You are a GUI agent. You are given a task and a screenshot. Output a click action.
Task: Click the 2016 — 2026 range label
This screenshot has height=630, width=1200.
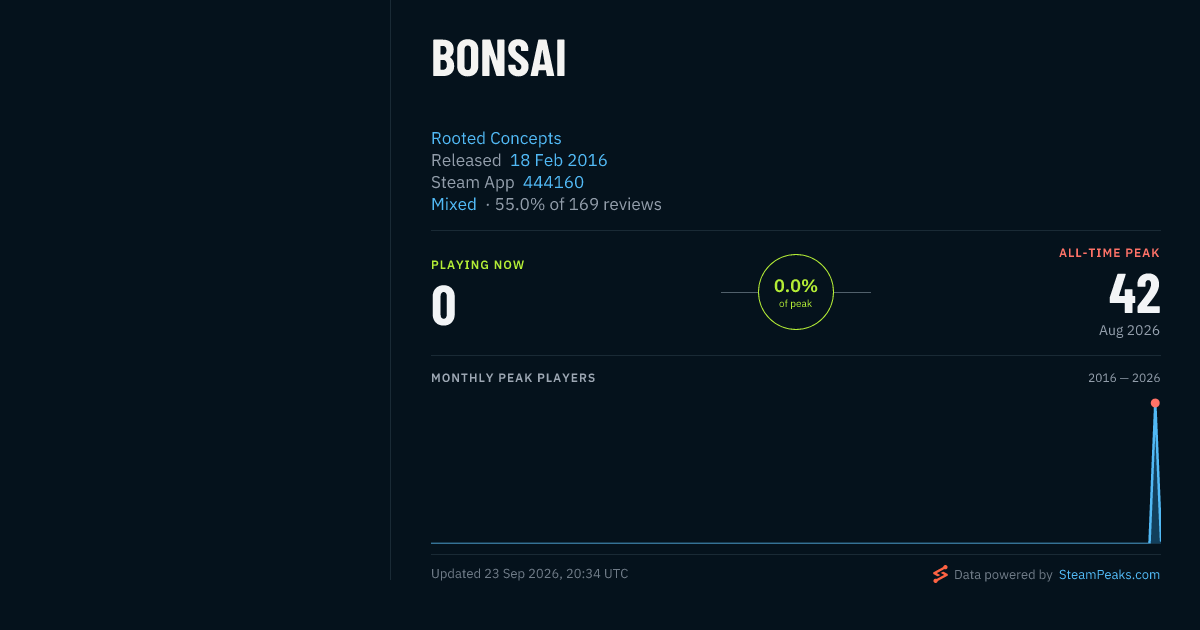tap(1124, 378)
